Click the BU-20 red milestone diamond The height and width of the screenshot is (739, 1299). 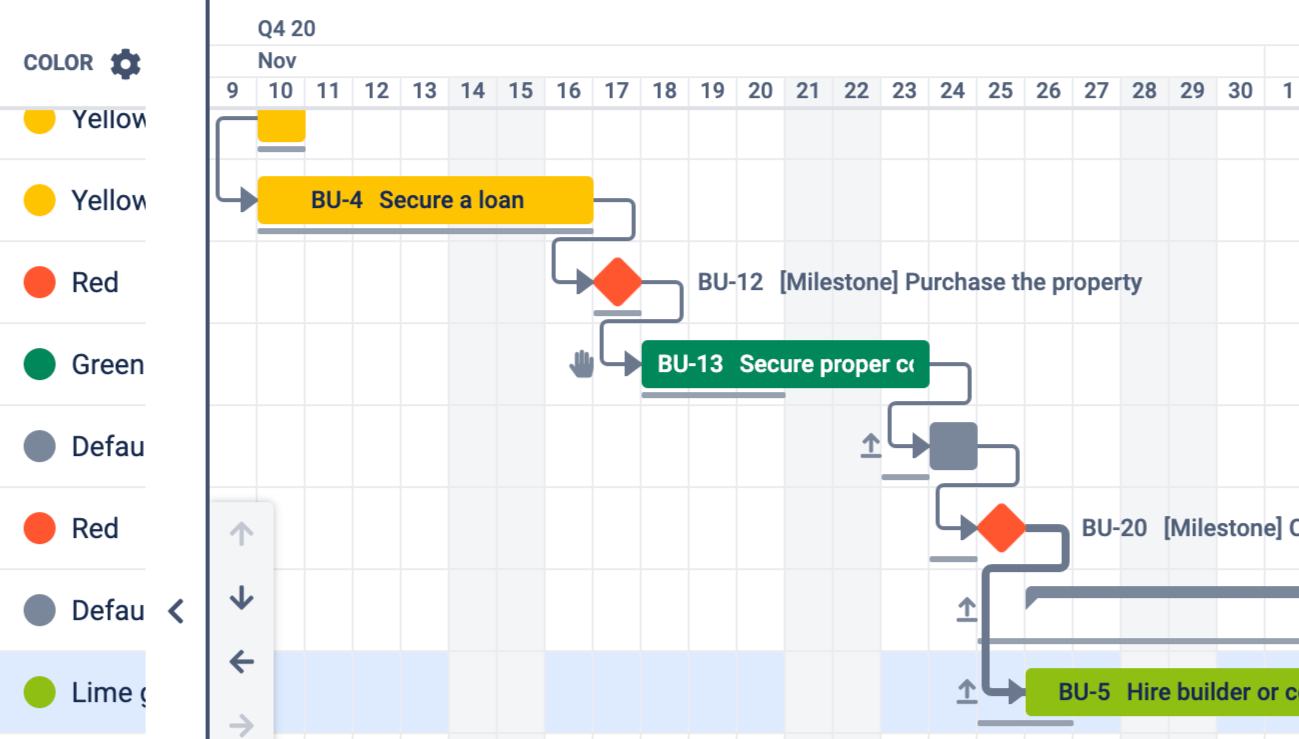(1001, 528)
